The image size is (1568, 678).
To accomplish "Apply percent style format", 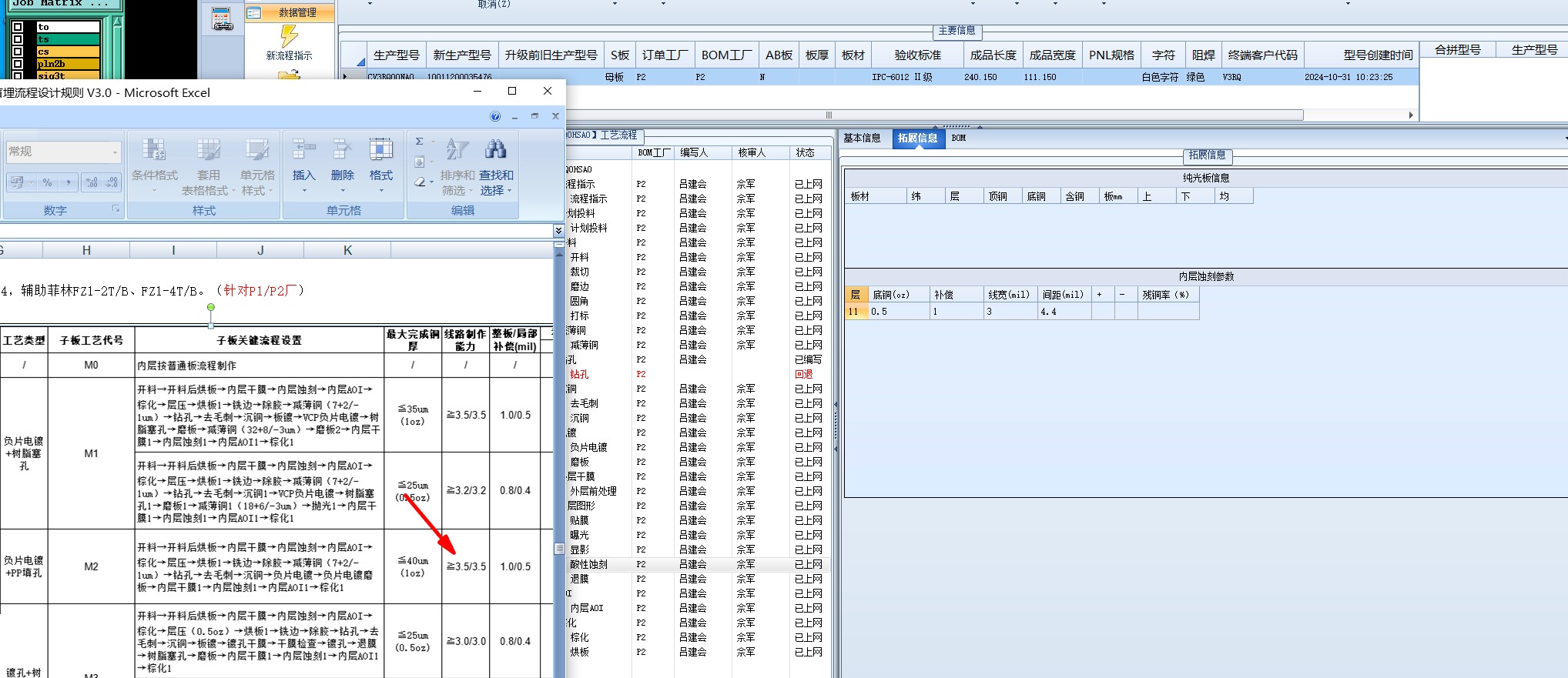I will point(48,182).
